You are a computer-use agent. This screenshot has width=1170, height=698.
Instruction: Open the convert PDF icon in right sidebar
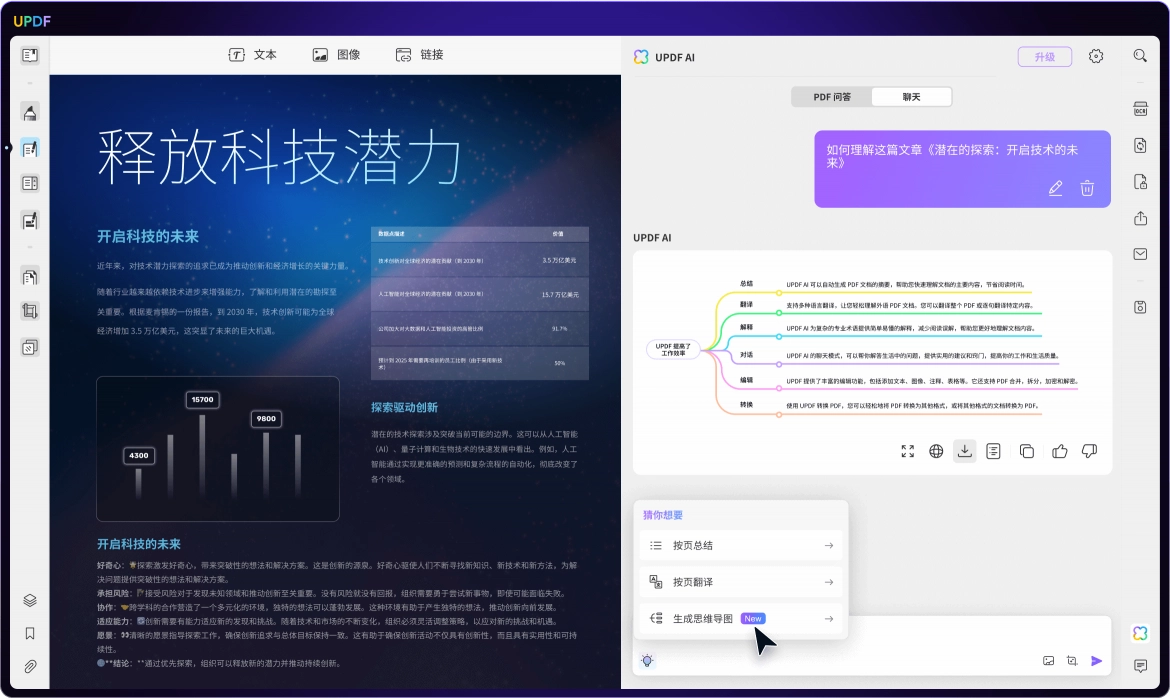[1140, 146]
